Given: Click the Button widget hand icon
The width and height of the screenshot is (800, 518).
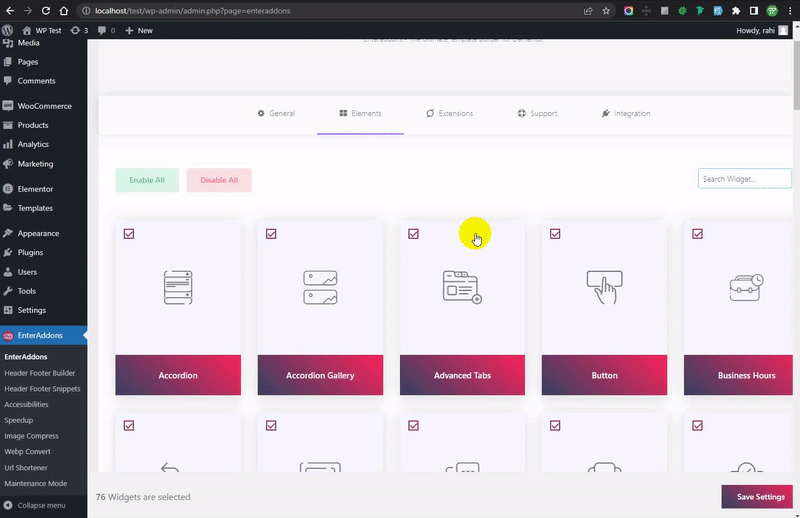Looking at the screenshot, I should [604, 287].
